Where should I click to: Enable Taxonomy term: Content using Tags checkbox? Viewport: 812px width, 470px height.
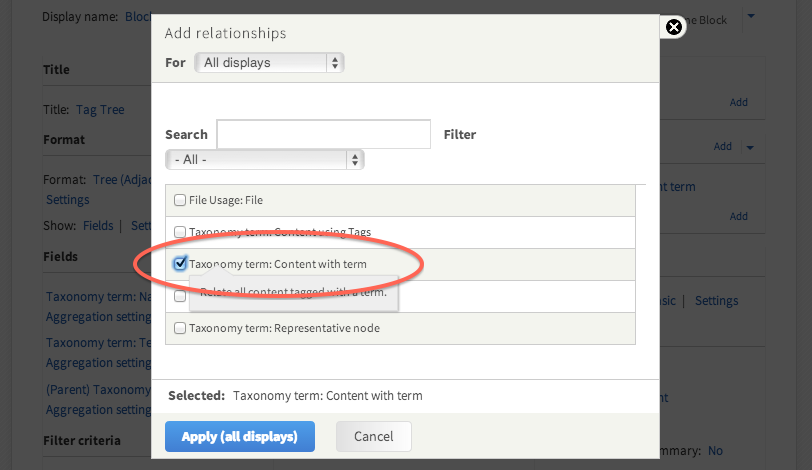[180, 232]
